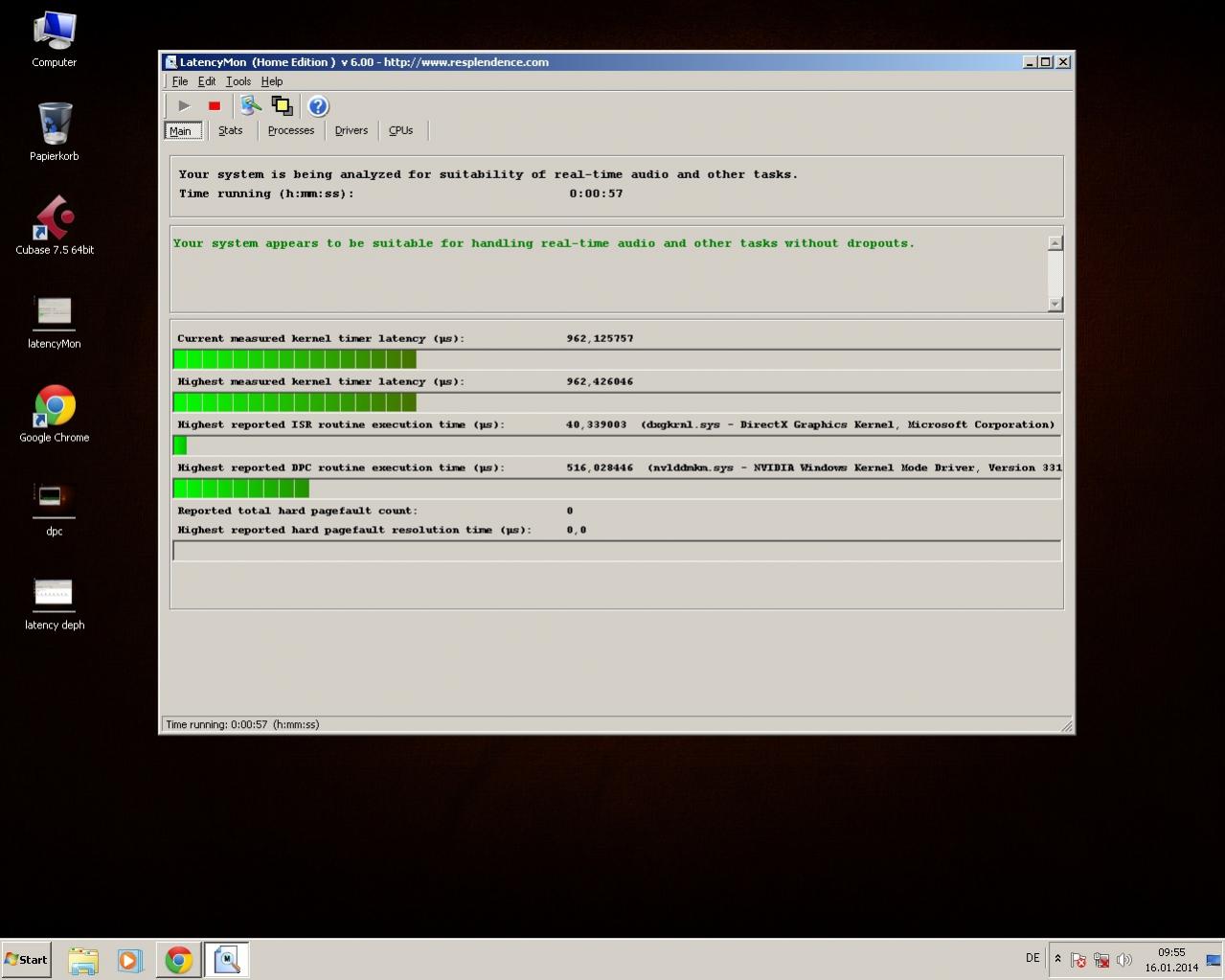Open the CPUs tab
Image resolution: width=1225 pixels, height=980 pixels.
point(401,130)
